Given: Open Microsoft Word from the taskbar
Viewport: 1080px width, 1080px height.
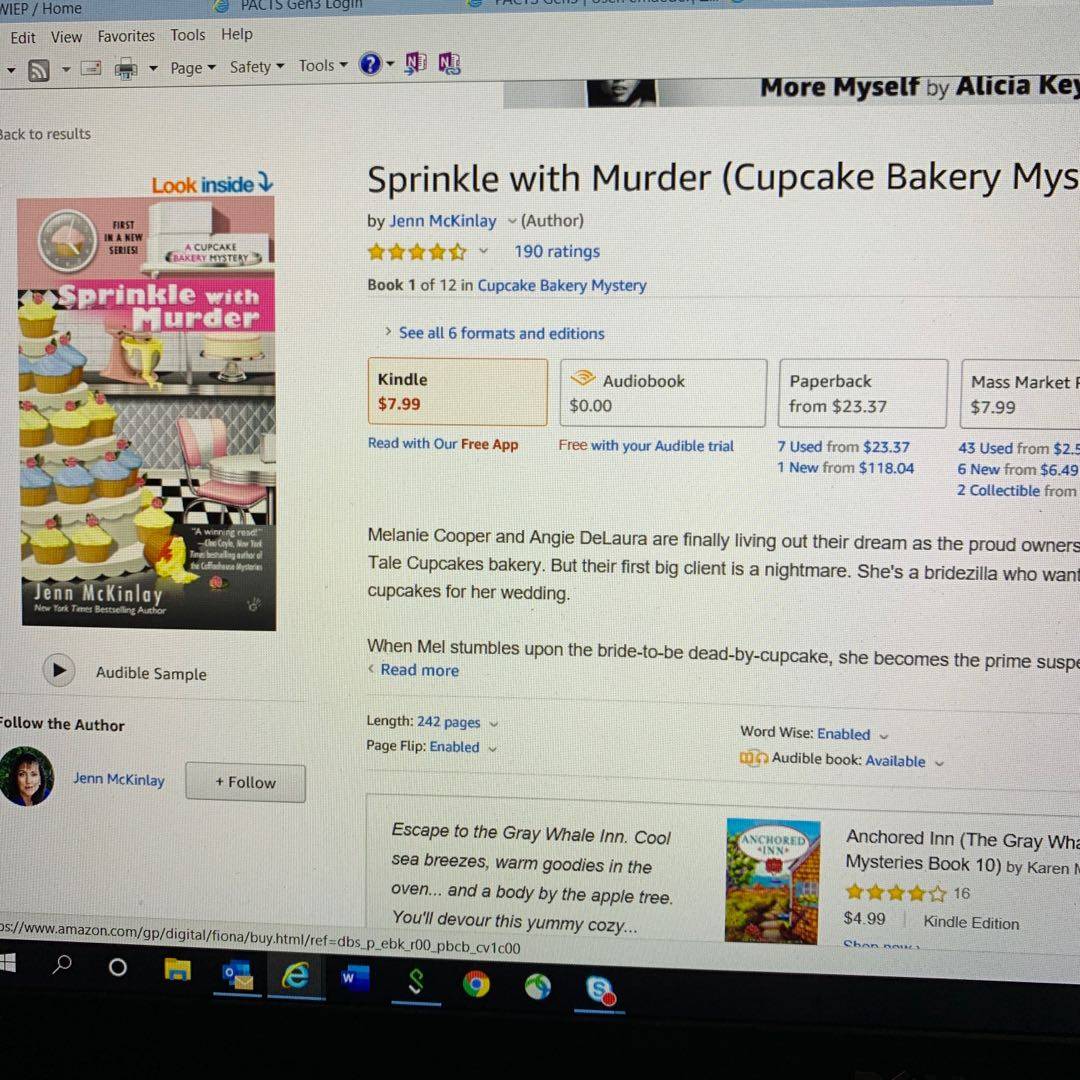Looking at the screenshot, I should click(355, 979).
